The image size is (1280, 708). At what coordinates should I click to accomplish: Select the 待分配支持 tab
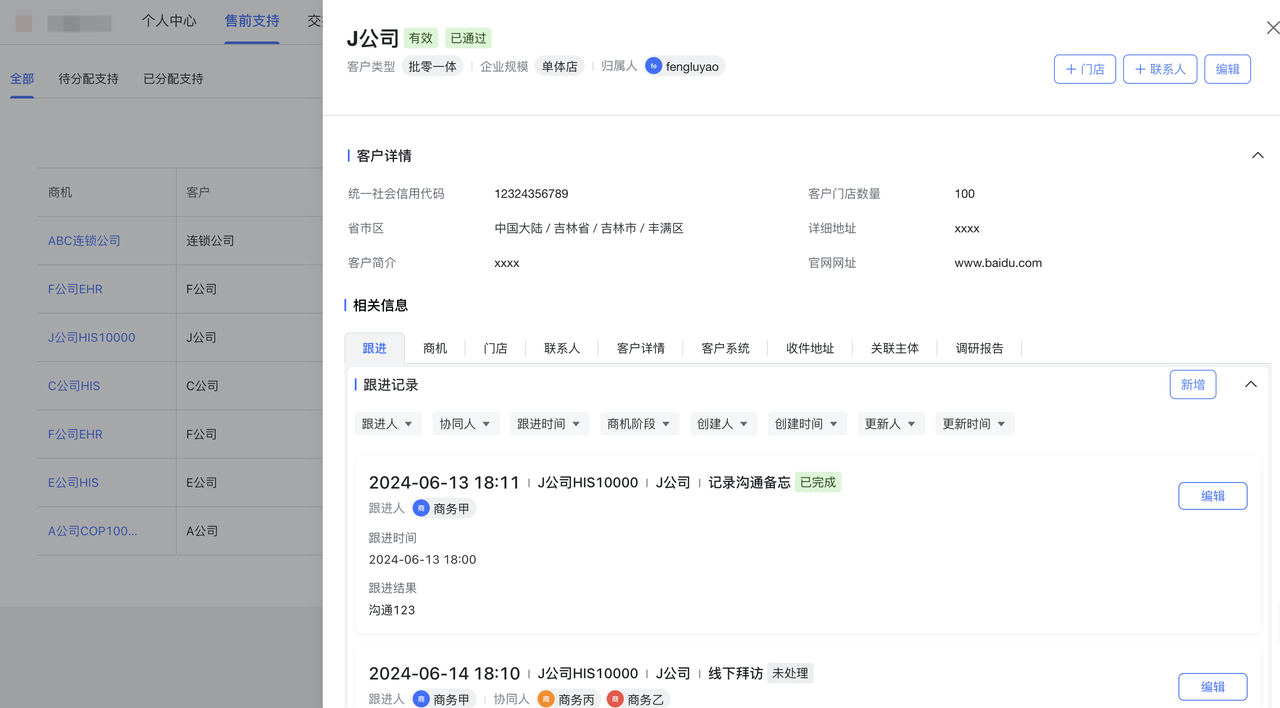(89, 78)
